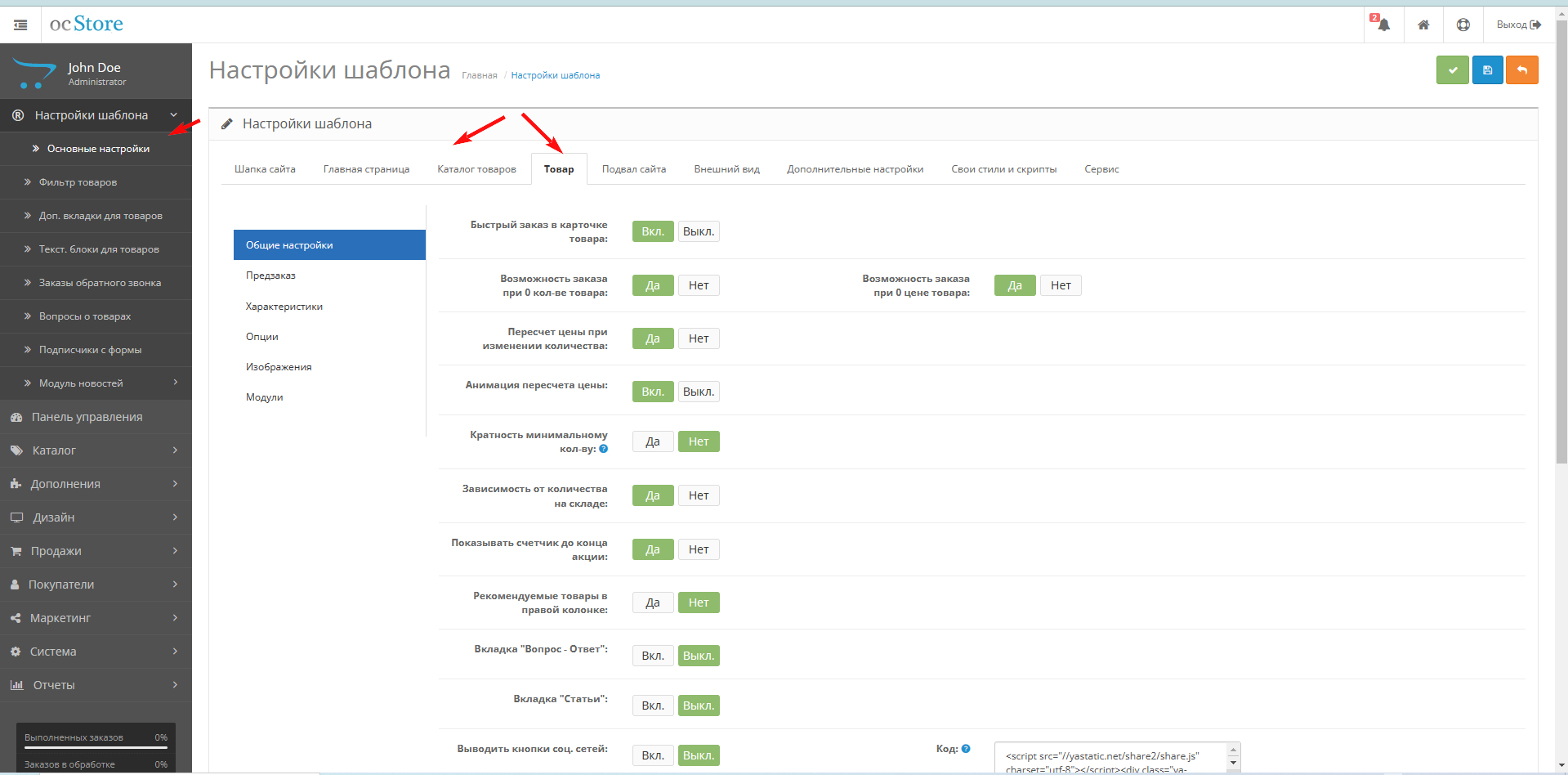Click the Дизайн monitor icon
Image resolution: width=1568 pixels, height=775 pixels.
[16, 517]
